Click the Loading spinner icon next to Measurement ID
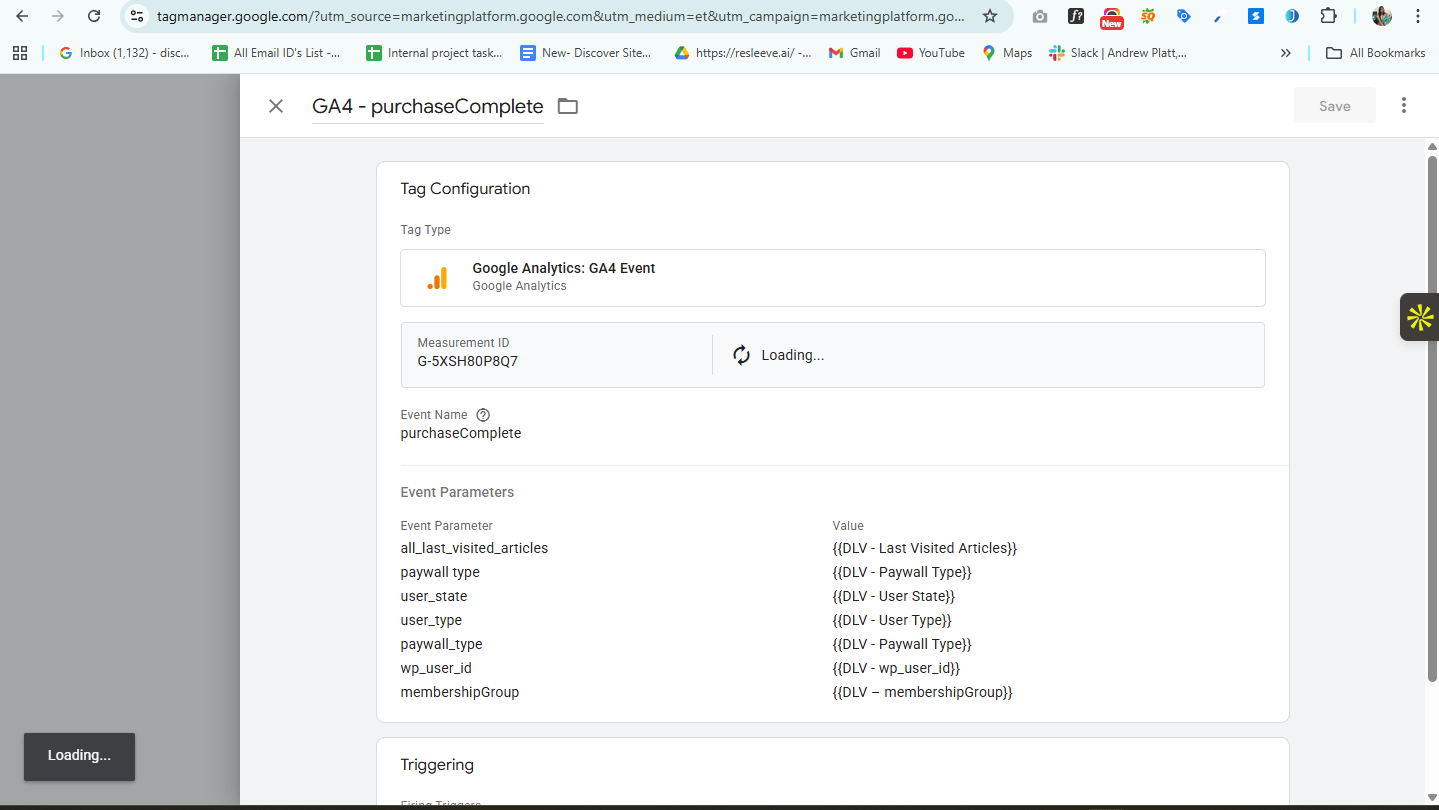 (x=741, y=355)
